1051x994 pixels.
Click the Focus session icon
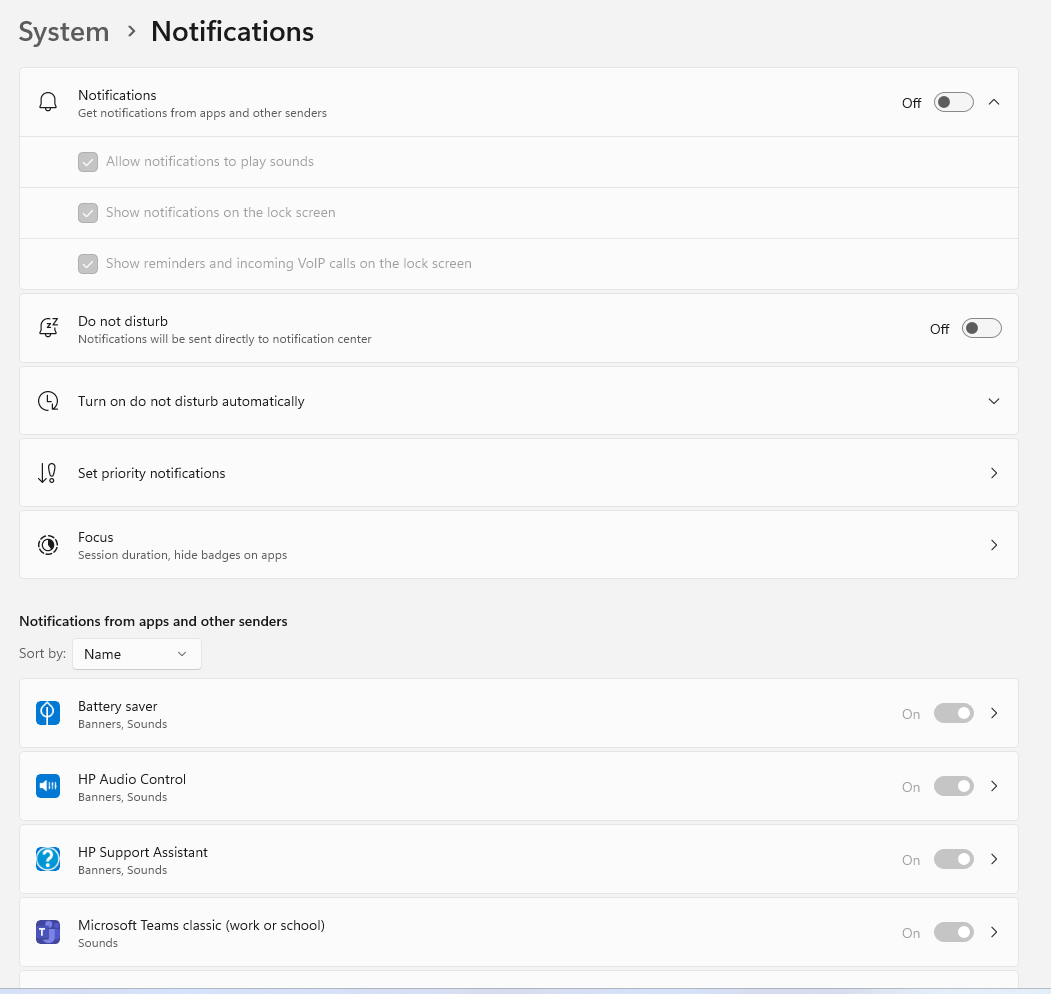point(48,545)
